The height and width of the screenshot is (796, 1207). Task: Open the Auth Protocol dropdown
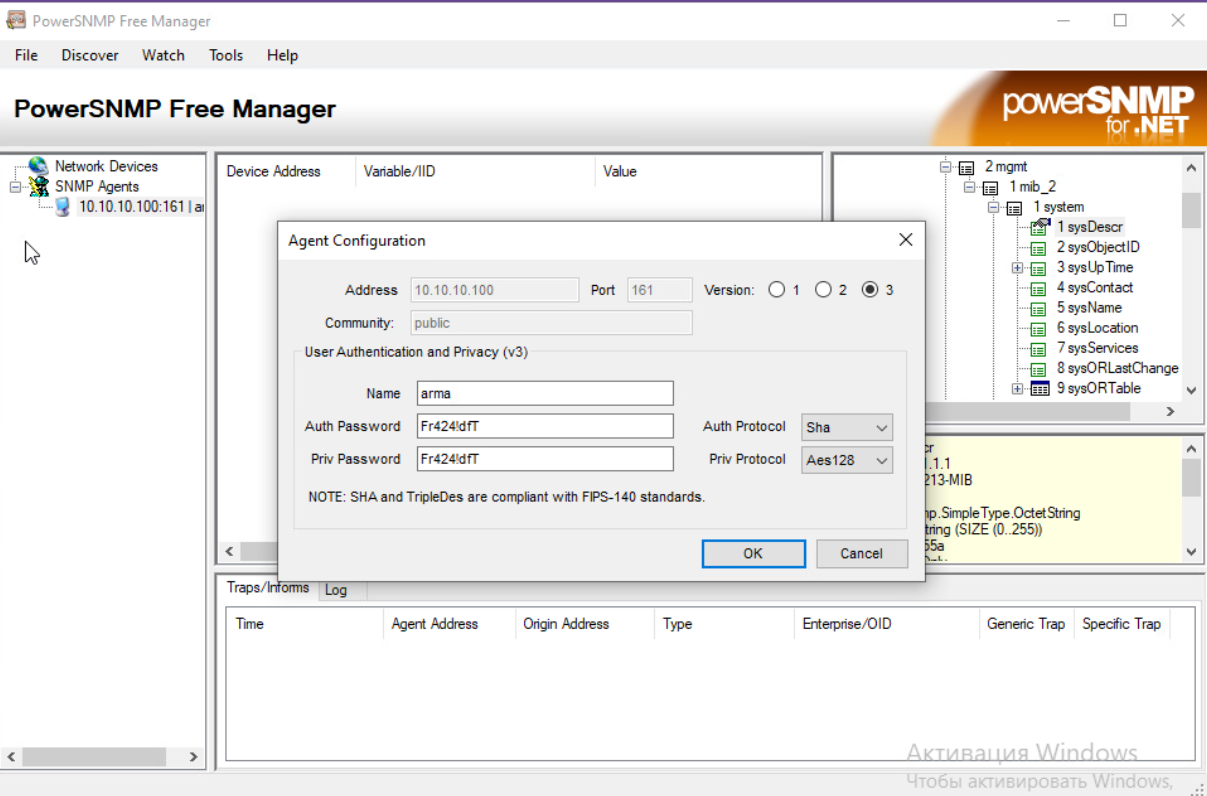[847, 427]
